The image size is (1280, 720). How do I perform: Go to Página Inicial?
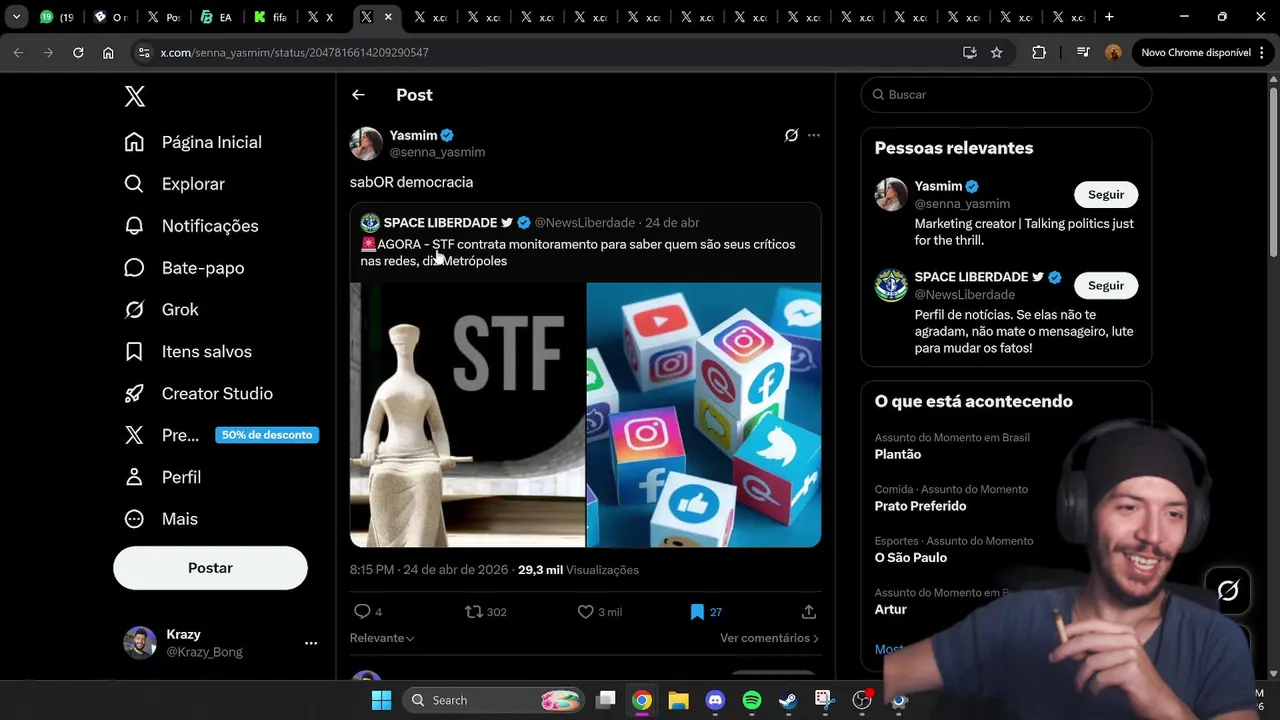click(x=193, y=142)
